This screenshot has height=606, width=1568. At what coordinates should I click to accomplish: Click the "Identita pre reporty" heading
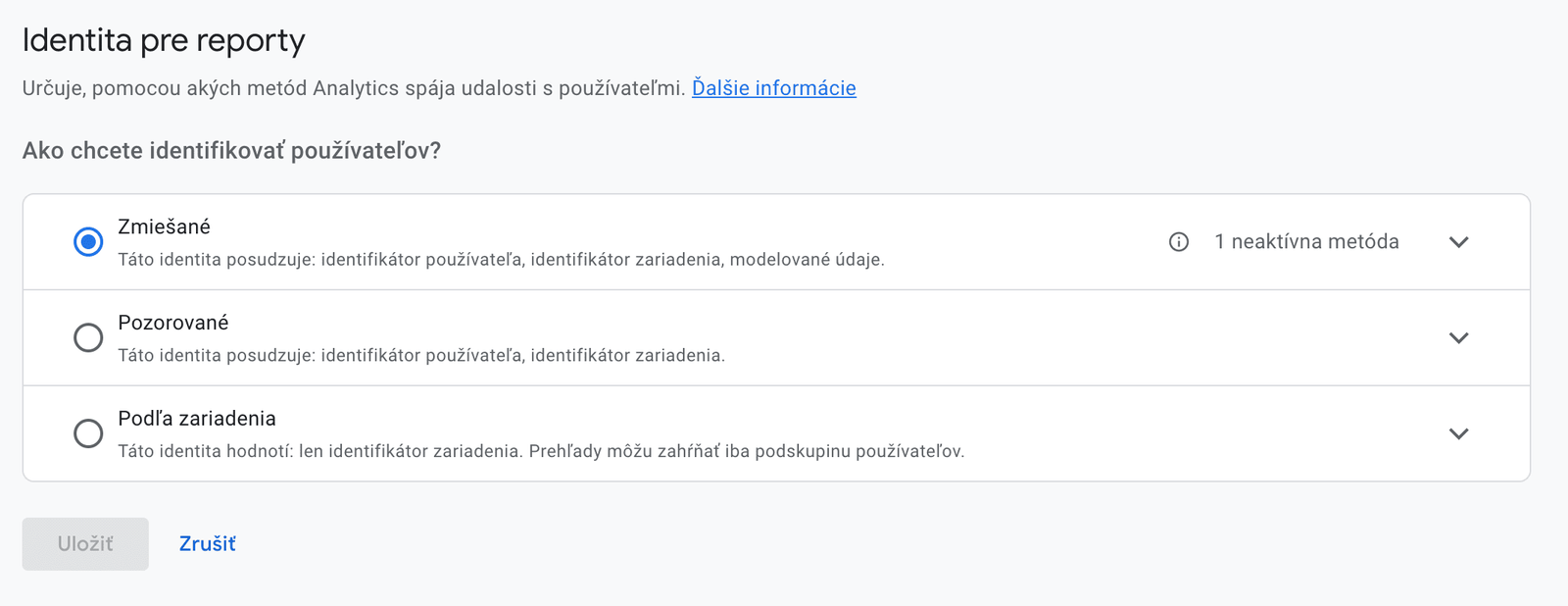[x=164, y=40]
